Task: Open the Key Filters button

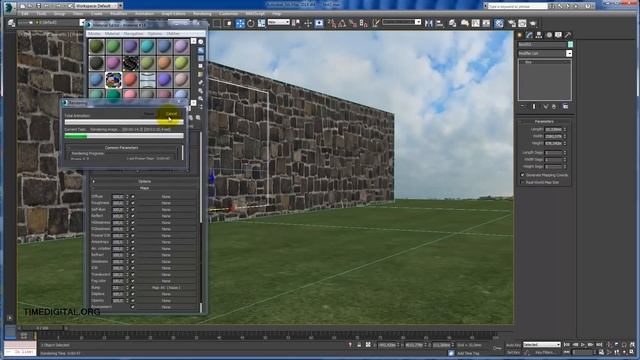Action: (545, 352)
